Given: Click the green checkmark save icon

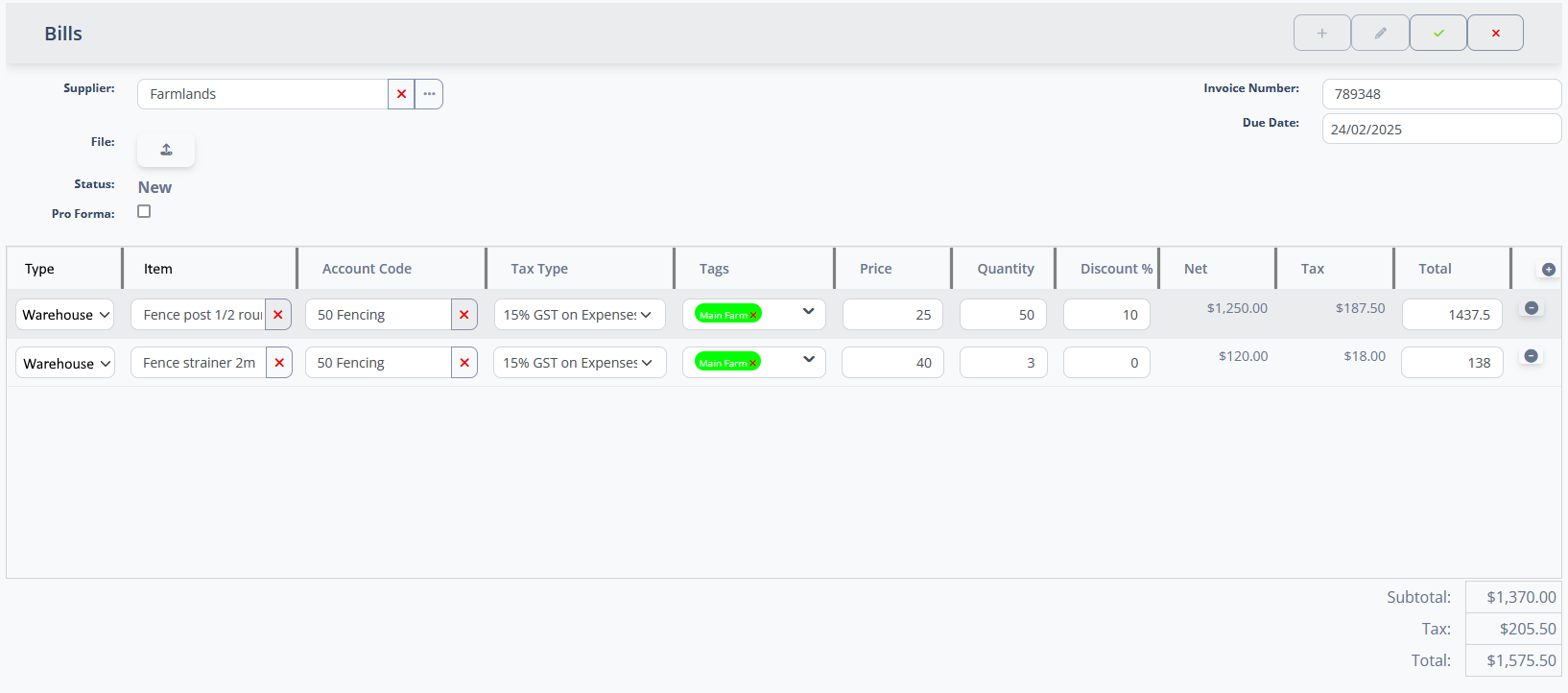Looking at the screenshot, I should pyautogui.click(x=1437, y=33).
